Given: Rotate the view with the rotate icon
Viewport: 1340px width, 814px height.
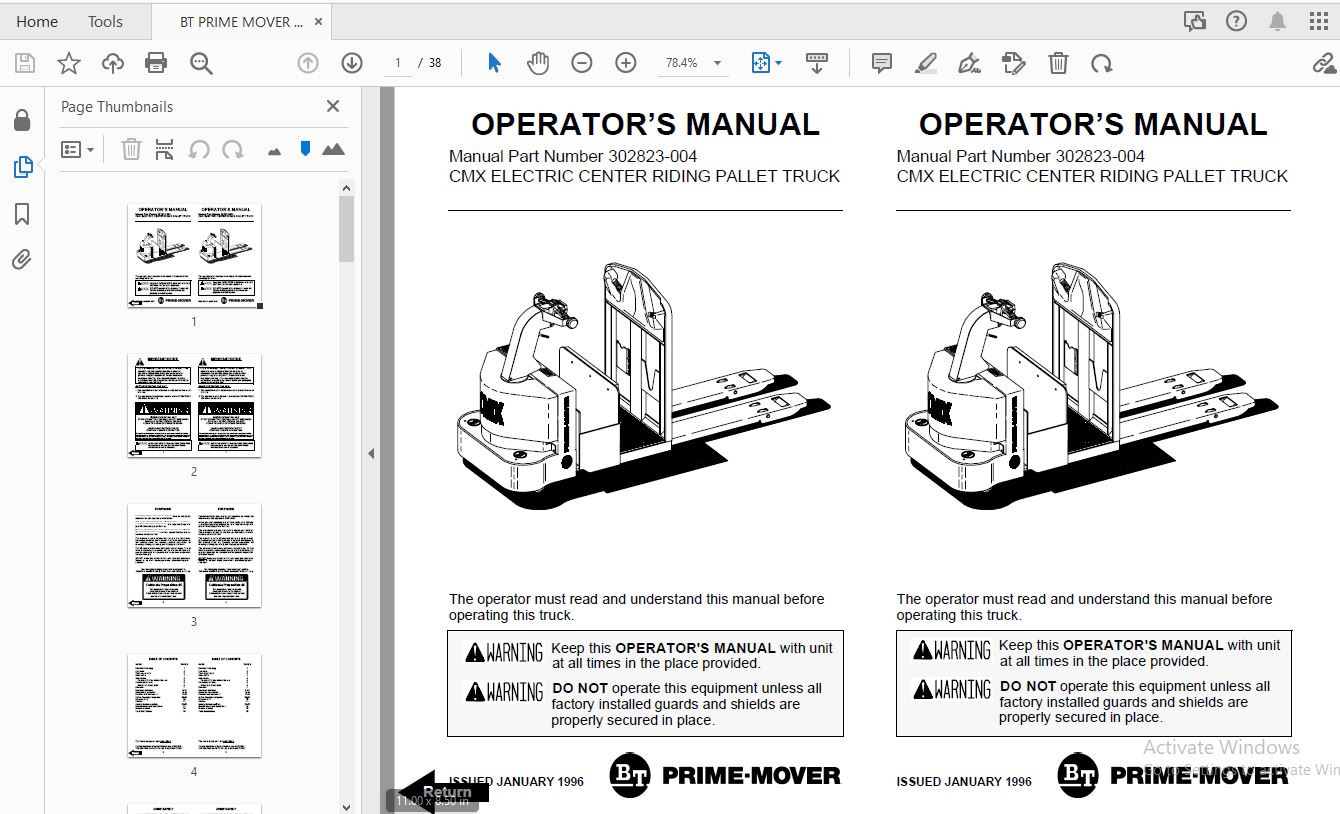Looking at the screenshot, I should coord(1102,64).
